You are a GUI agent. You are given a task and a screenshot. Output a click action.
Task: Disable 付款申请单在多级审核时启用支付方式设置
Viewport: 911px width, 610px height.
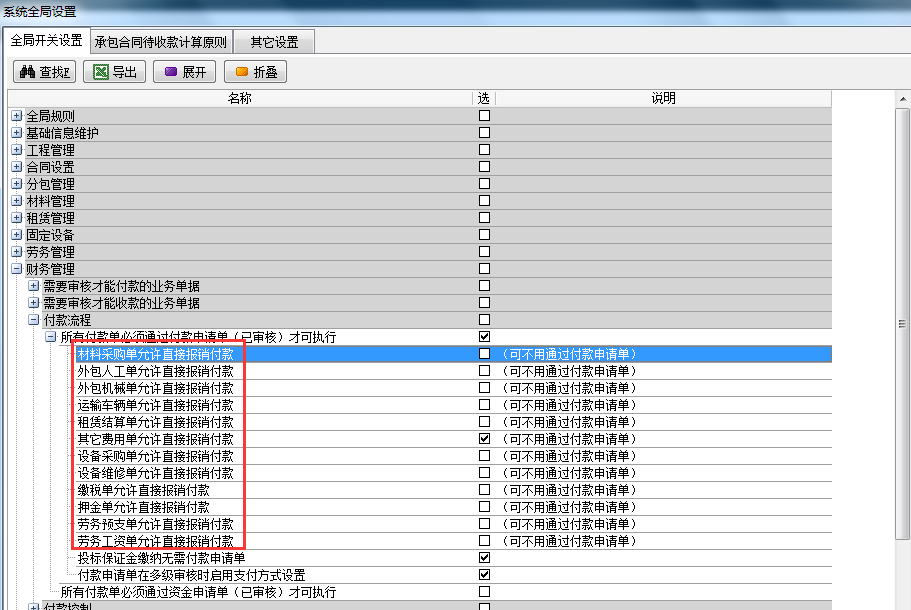pyautogui.click(x=484, y=574)
